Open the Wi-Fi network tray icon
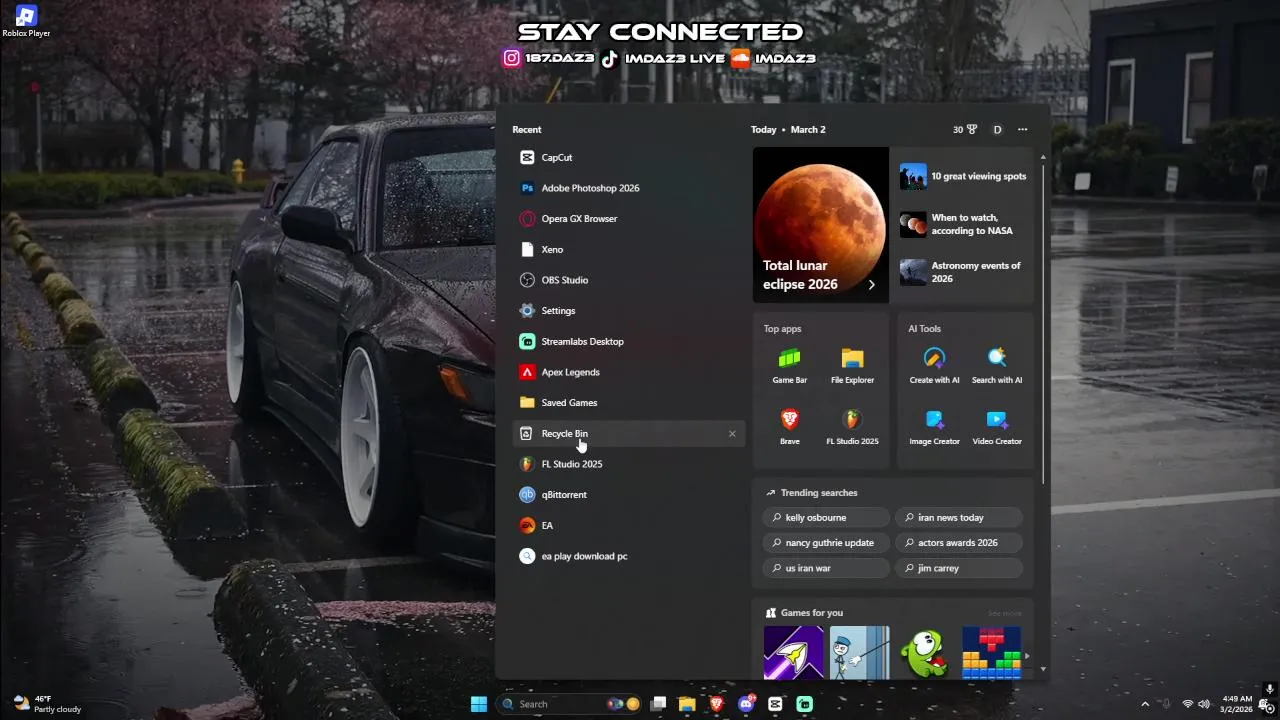This screenshot has width=1280, height=720. point(1188,704)
